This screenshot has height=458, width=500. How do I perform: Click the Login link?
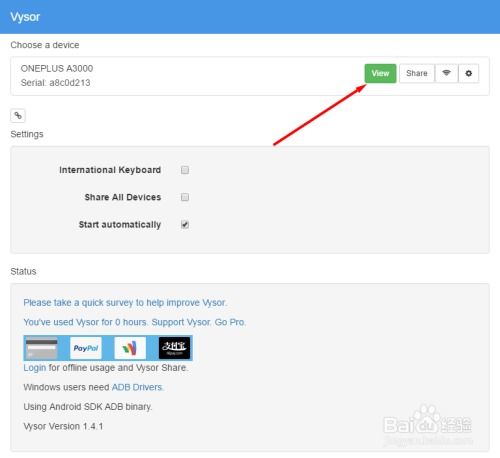pos(35,368)
